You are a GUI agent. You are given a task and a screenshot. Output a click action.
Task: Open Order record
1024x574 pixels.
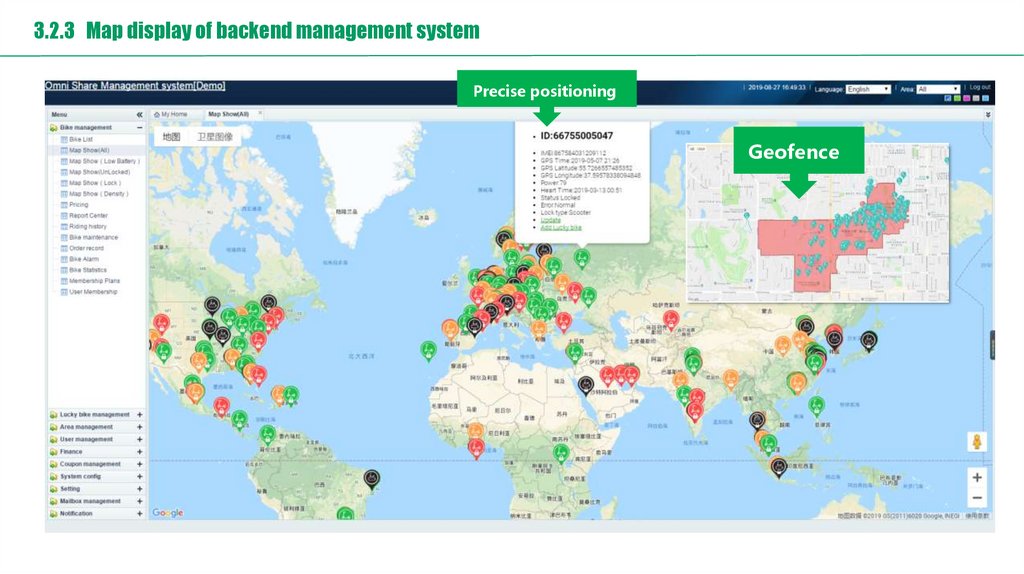tap(86, 248)
